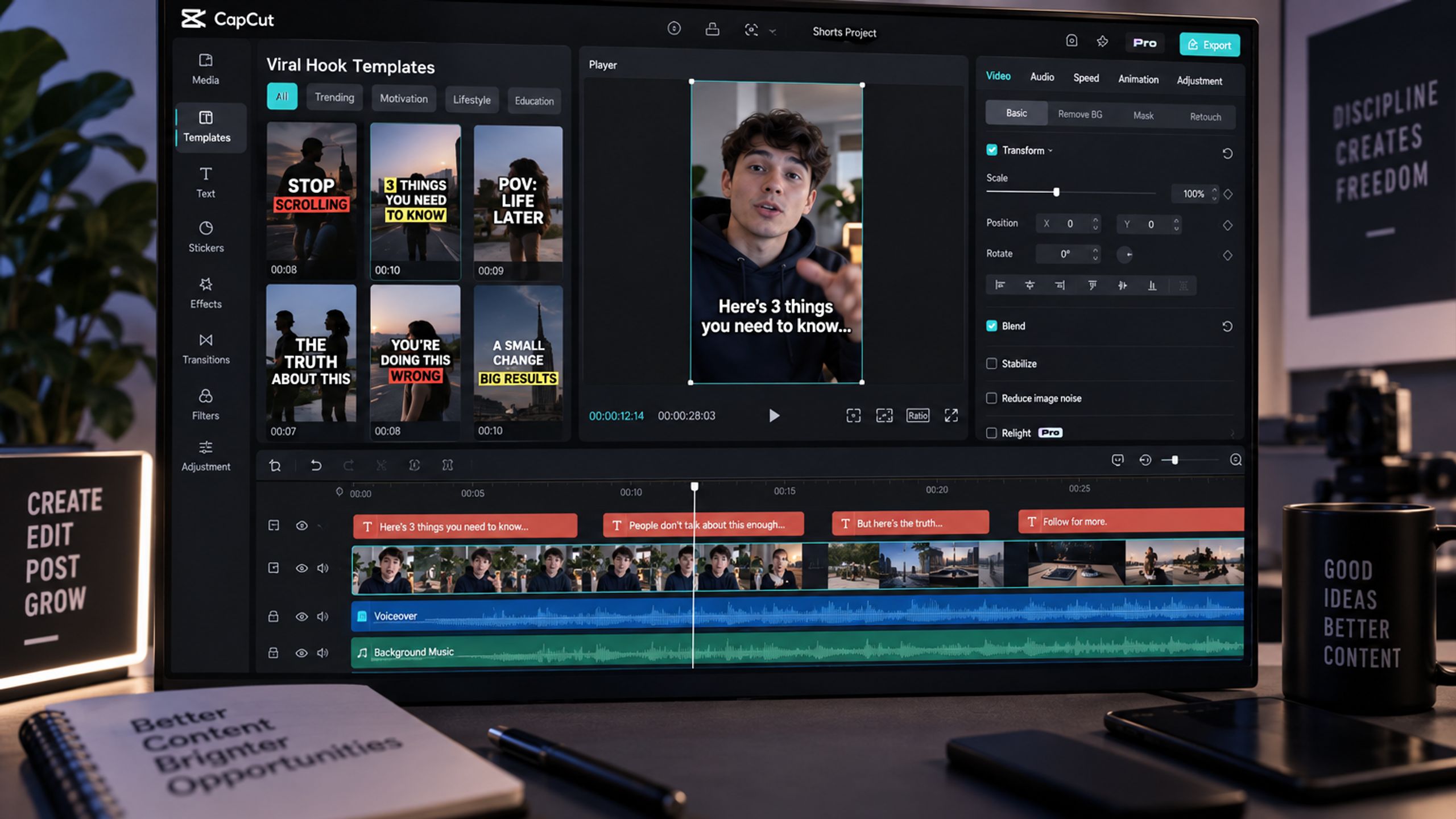
Task: Click the split (scissors) tool in timeline toolbar
Action: 381,465
